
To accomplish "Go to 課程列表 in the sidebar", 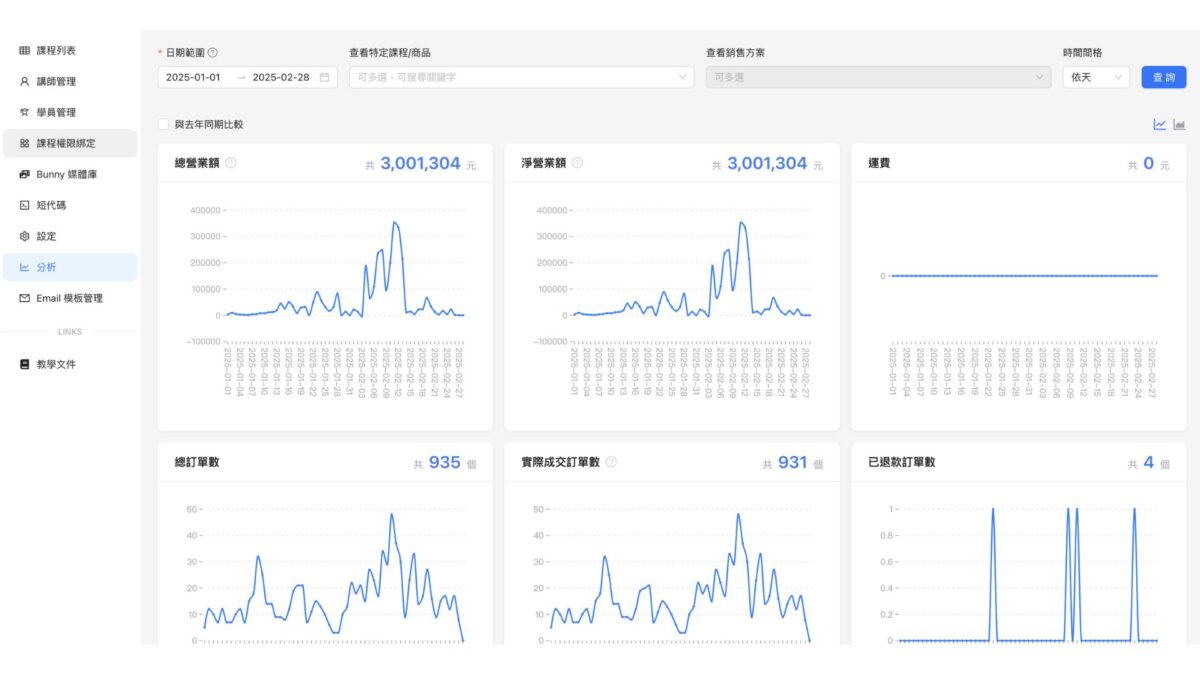I will coord(56,50).
